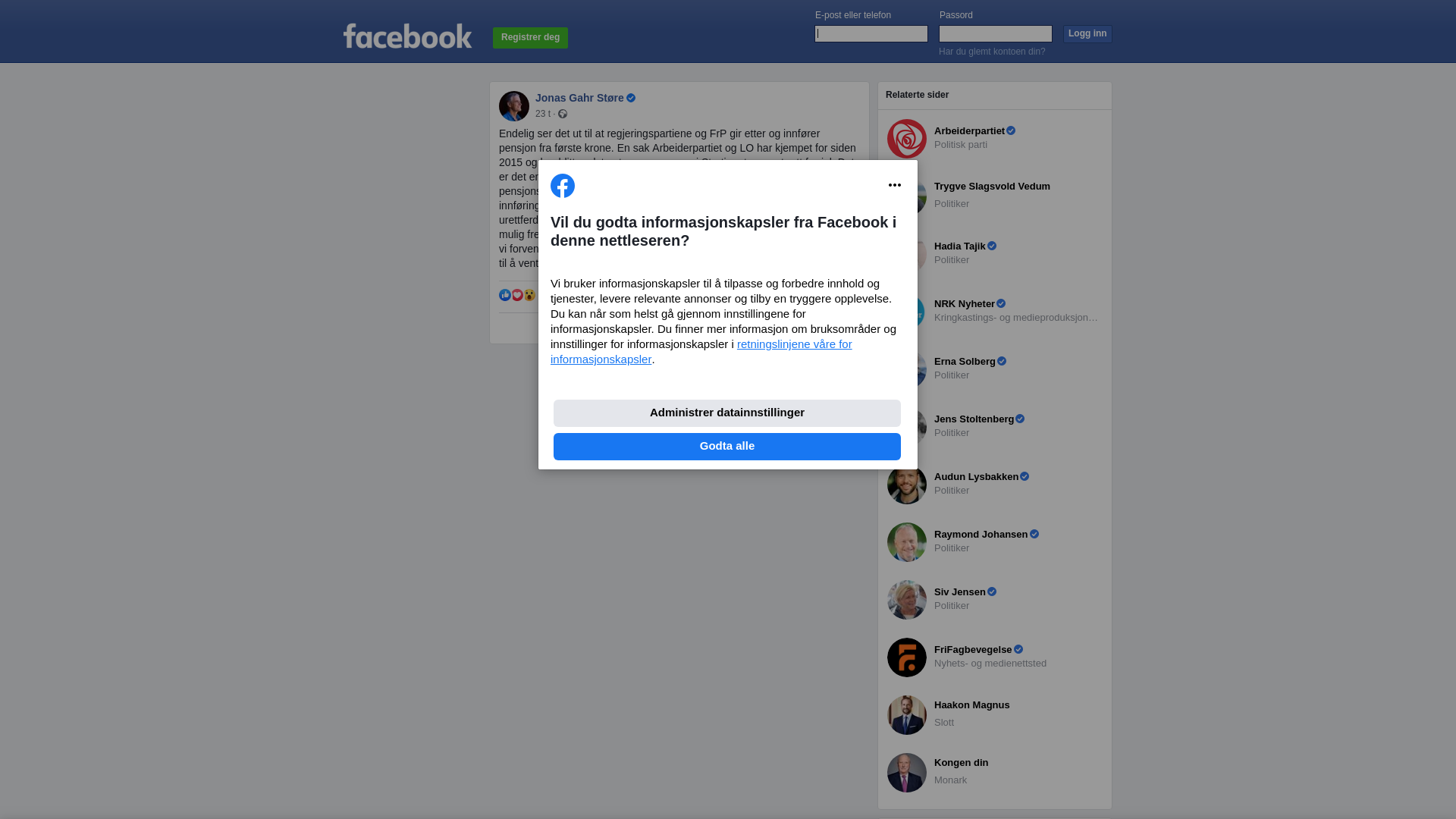Open Jonas Gahr Støre profile picture
The width and height of the screenshot is (1456, 819).
pyautogui.click(x=514, y=106)
